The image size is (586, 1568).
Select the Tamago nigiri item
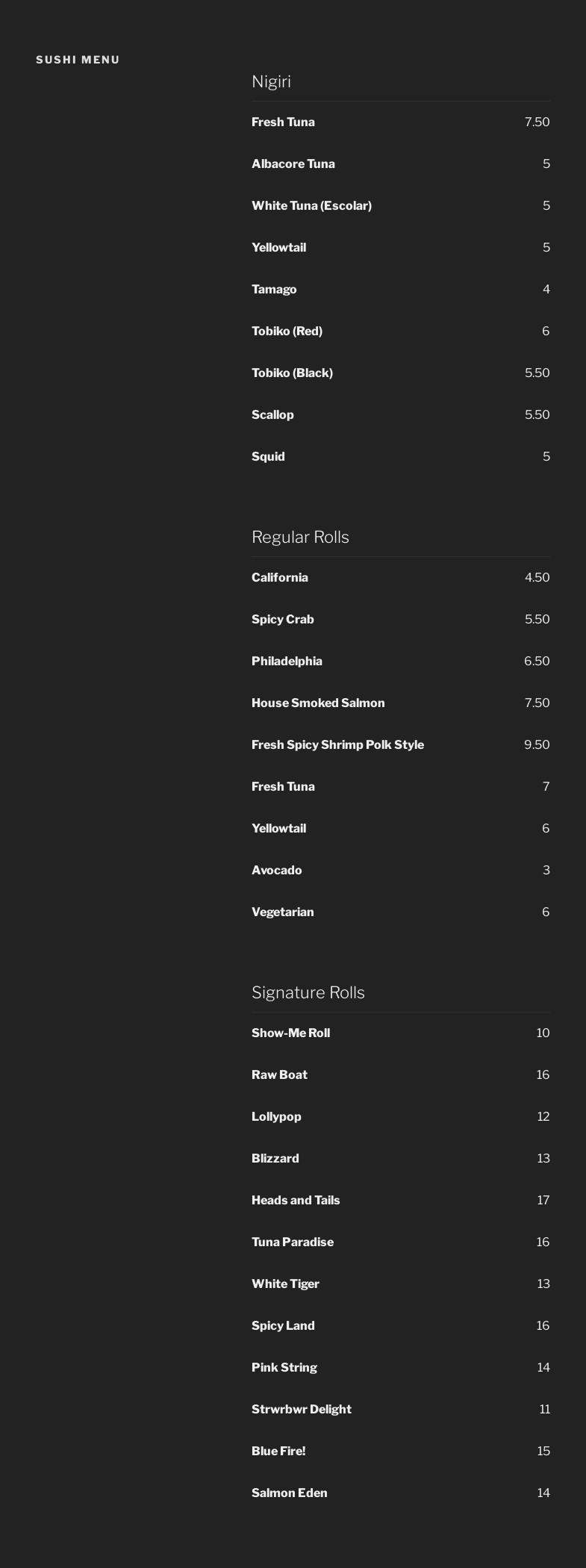[274, 289]
